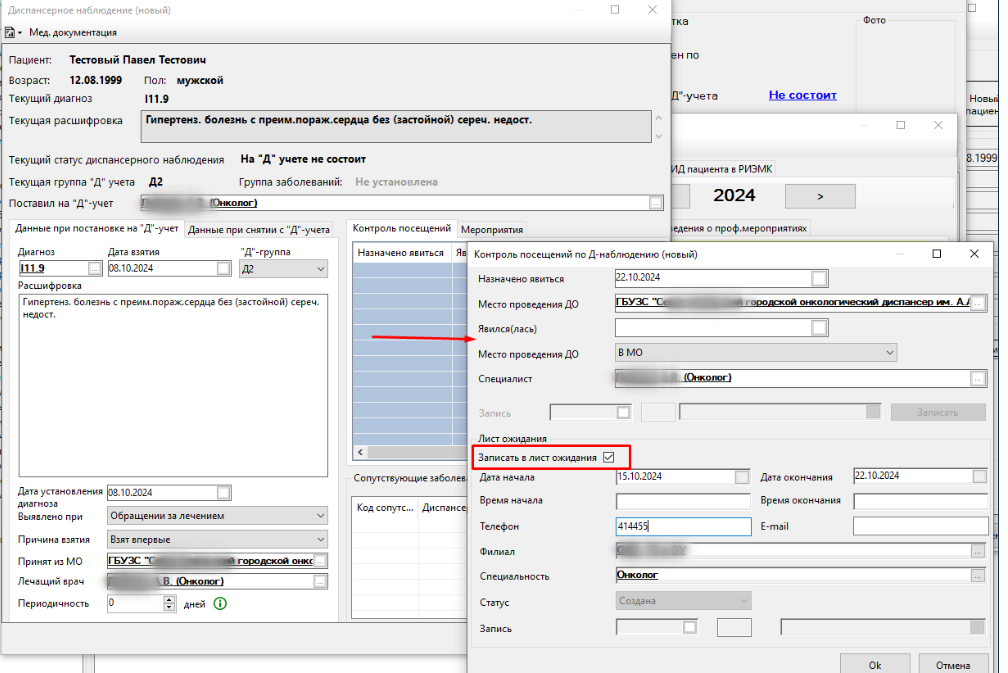This screenshot has width=1008, height=673.
Task: Open calendar for Дата установления диагноза
Action: click(223, 492)
